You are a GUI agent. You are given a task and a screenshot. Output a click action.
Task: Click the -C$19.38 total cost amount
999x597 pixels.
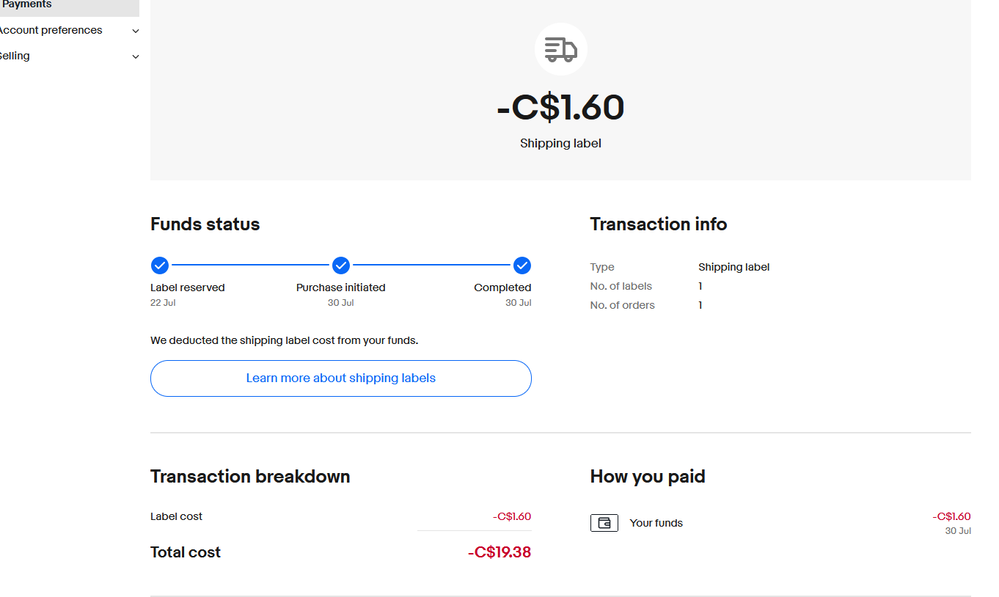click(499, 552)
